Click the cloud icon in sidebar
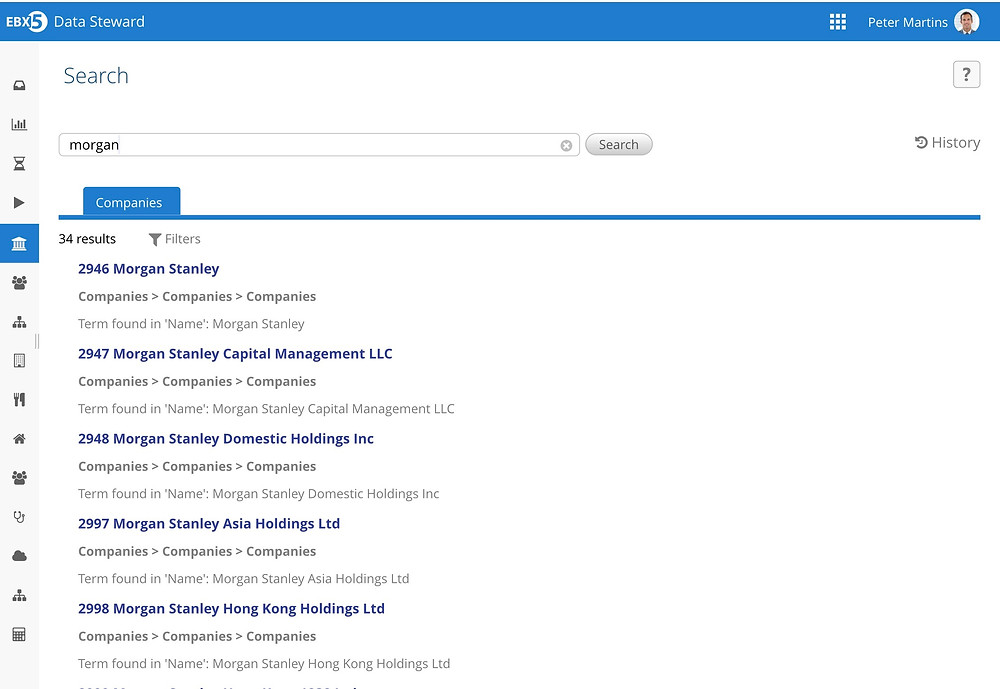The width and height of the screenshot is (1000, 689). [19, 556]
